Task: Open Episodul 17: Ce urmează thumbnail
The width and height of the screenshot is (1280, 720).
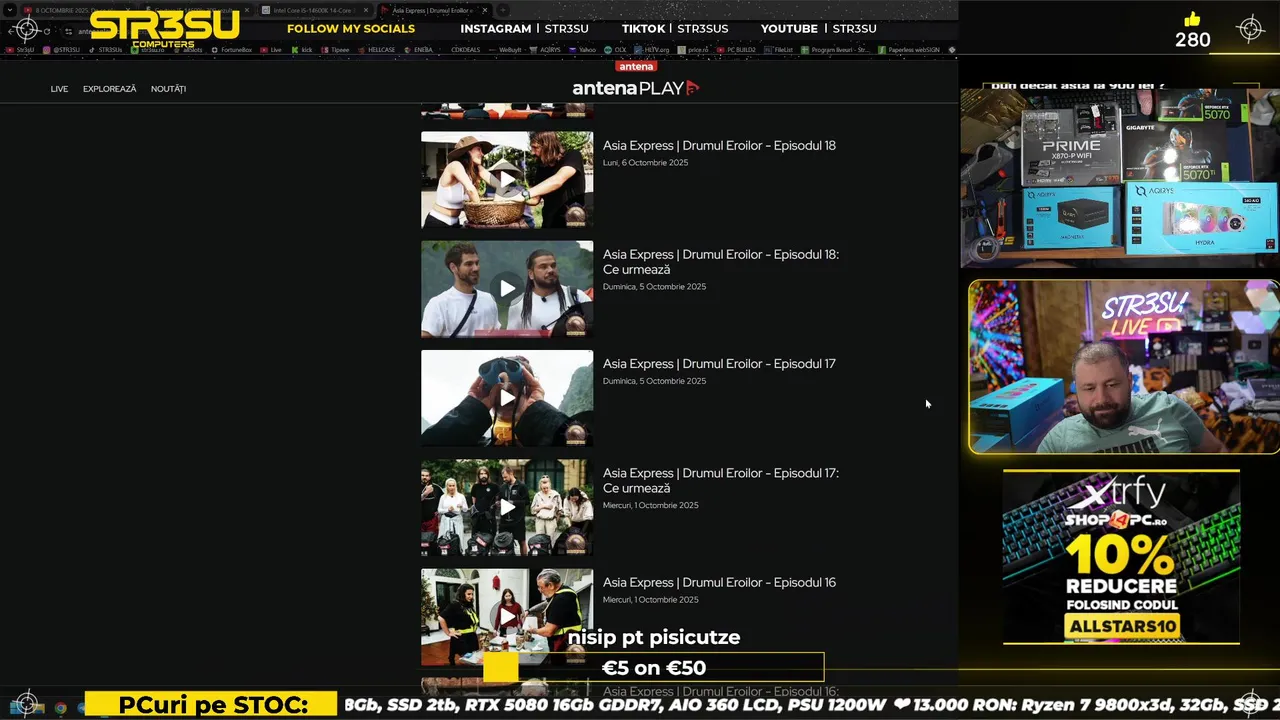Action: 507,507
